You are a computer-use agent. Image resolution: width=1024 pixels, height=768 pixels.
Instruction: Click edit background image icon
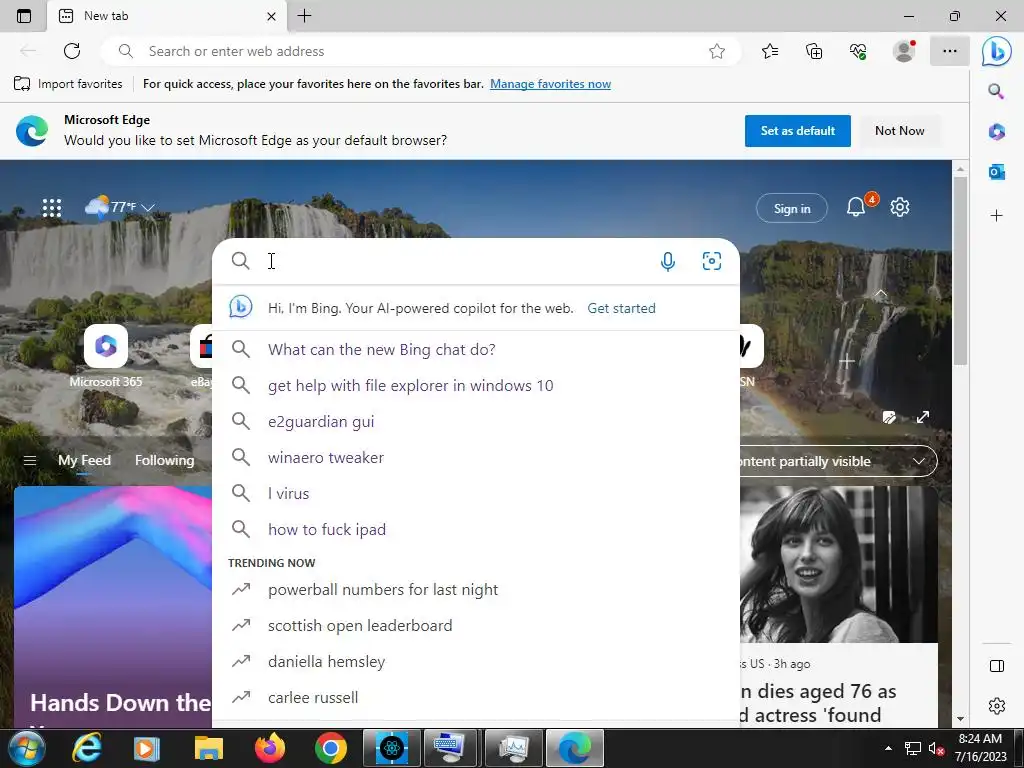click(889, 417)
